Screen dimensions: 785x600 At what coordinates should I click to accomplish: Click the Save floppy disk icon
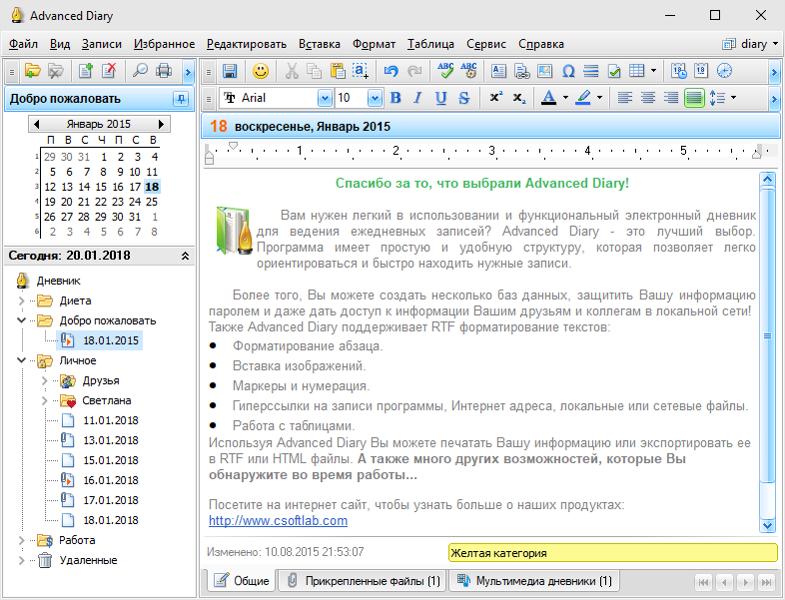pos(229,71)
